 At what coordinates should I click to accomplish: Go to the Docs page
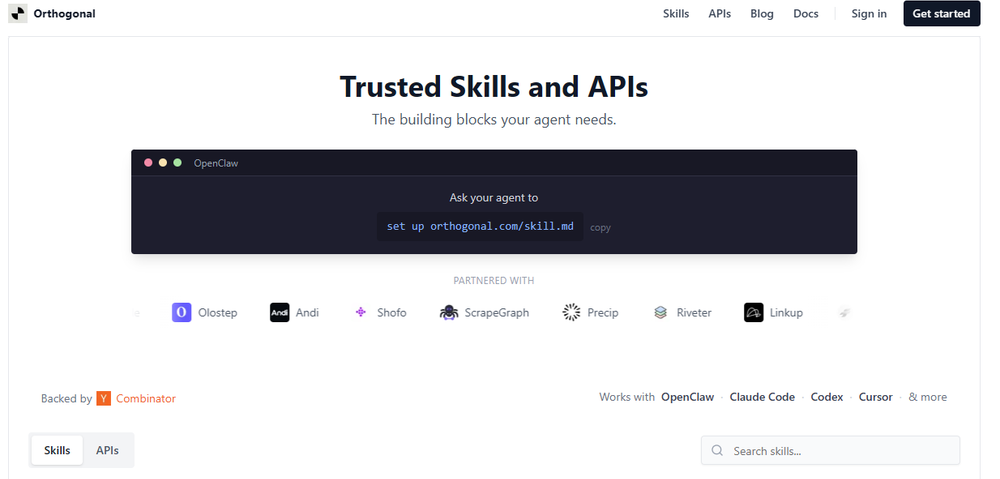[x=806, y=14]
